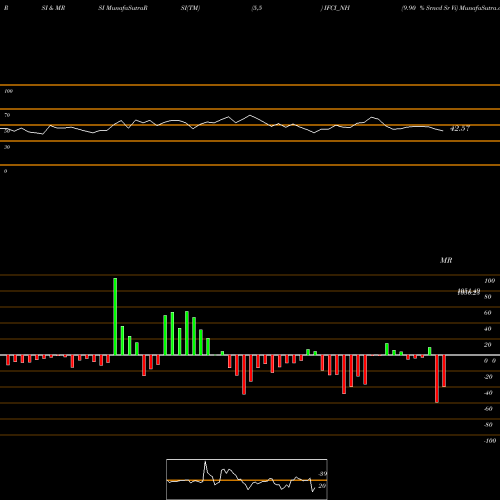500x500 pixels.
Task: Select the longest red MR histogram bar
Action: pos(437,379)
